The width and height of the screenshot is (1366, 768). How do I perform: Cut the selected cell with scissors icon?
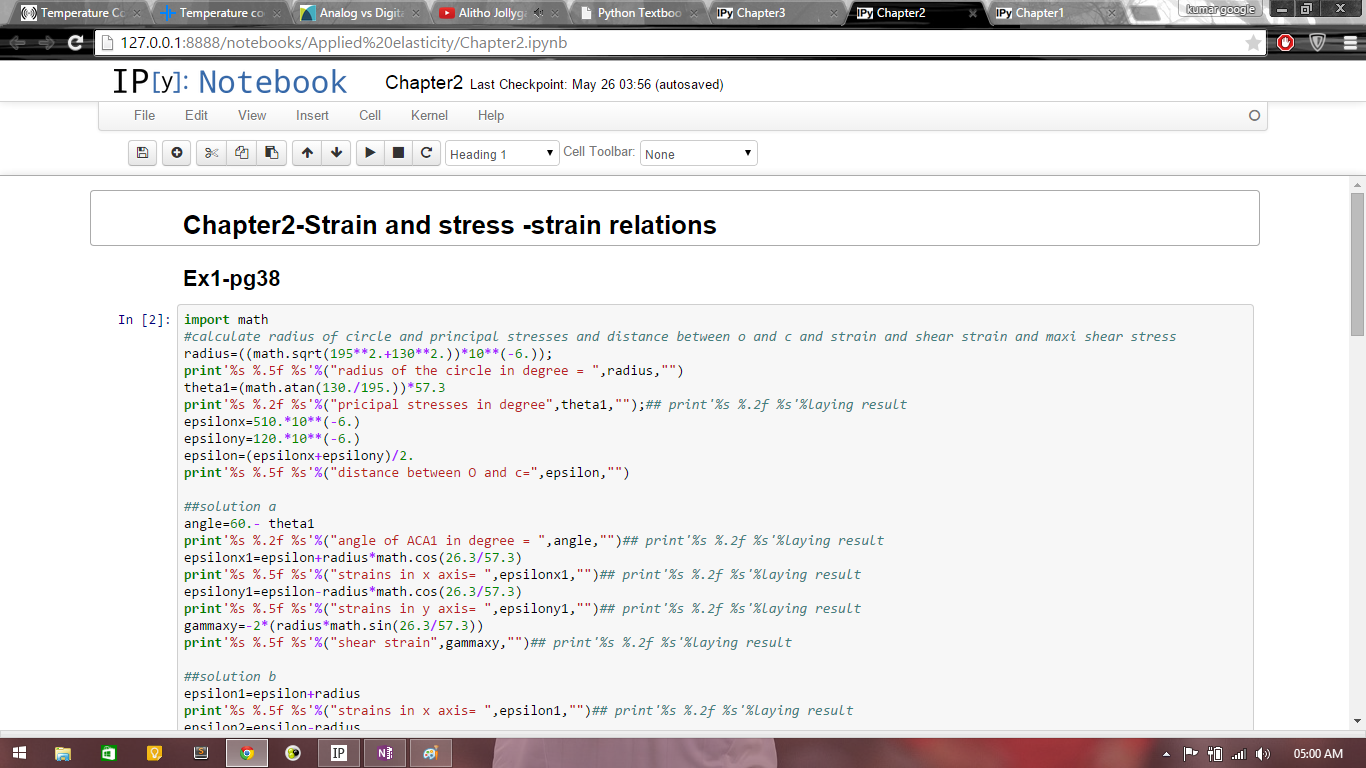211,153
